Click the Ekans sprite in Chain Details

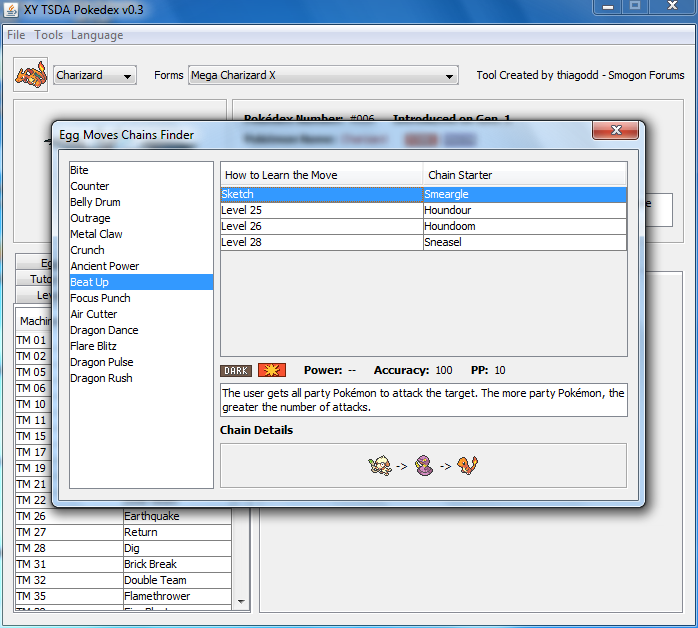click(424, 466)
